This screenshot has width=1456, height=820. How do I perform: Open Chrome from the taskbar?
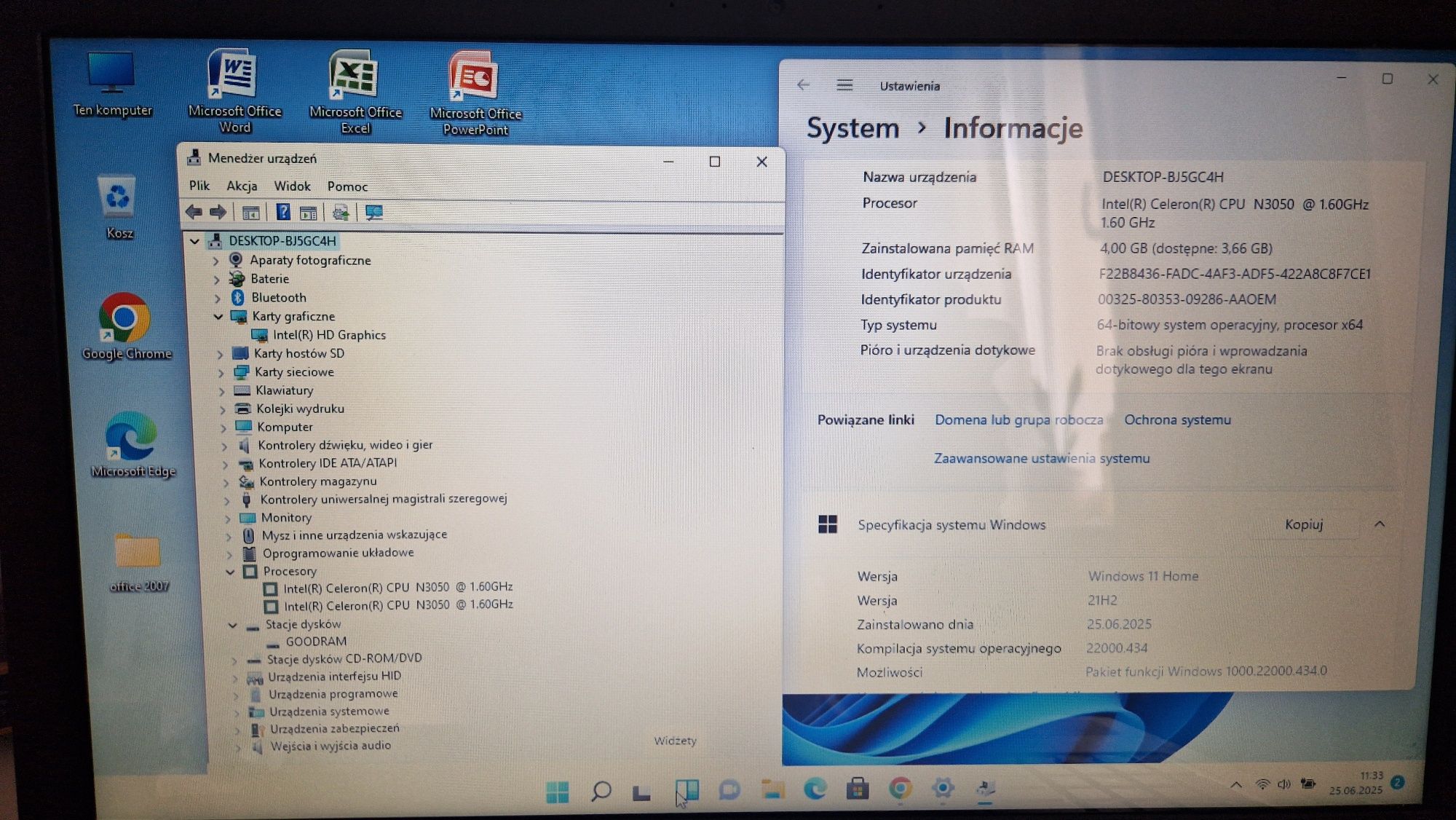coord(901,789)
